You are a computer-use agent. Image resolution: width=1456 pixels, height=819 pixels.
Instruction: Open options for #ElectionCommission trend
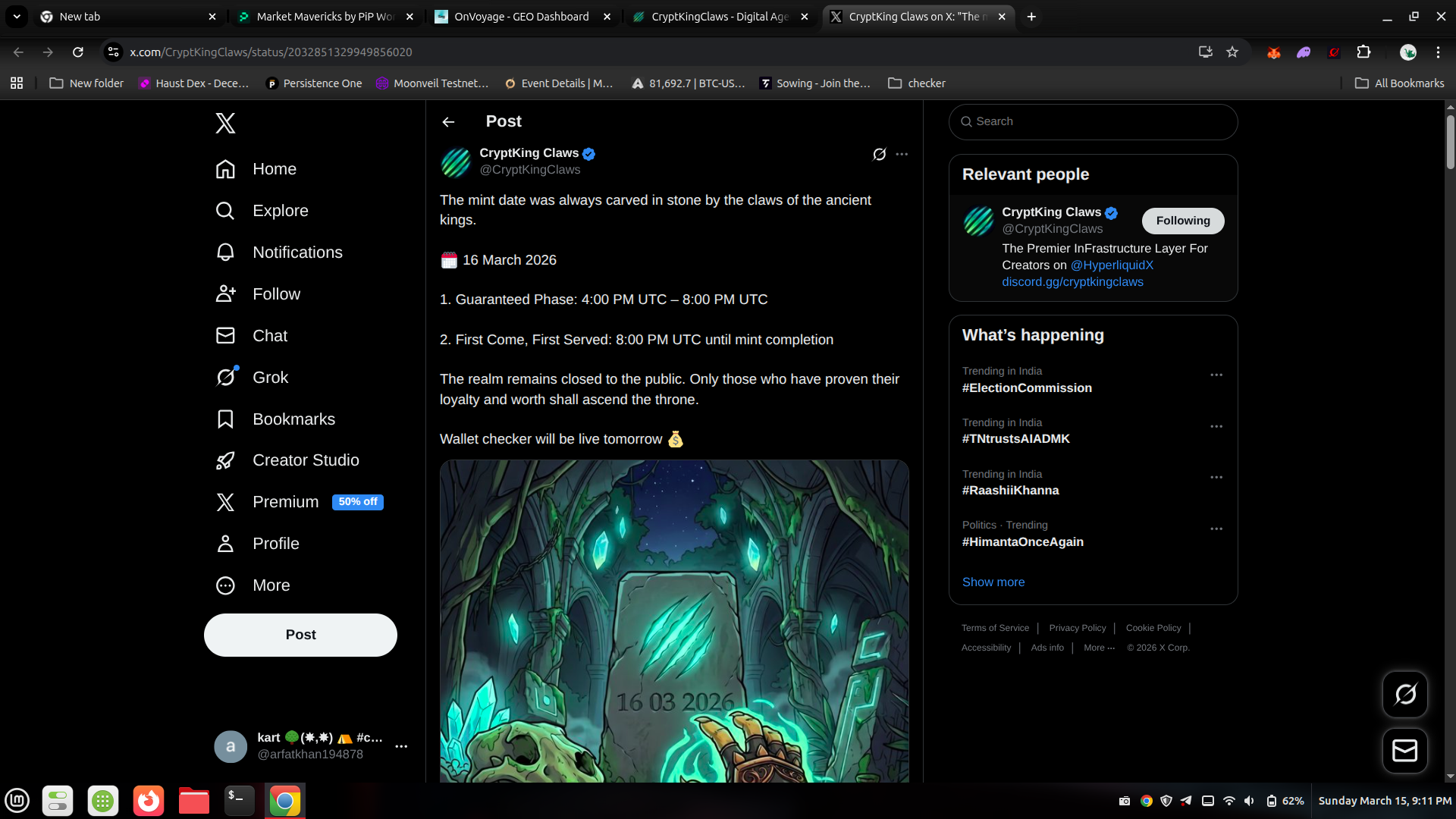pyautogui.click(x=1216, y=375)
